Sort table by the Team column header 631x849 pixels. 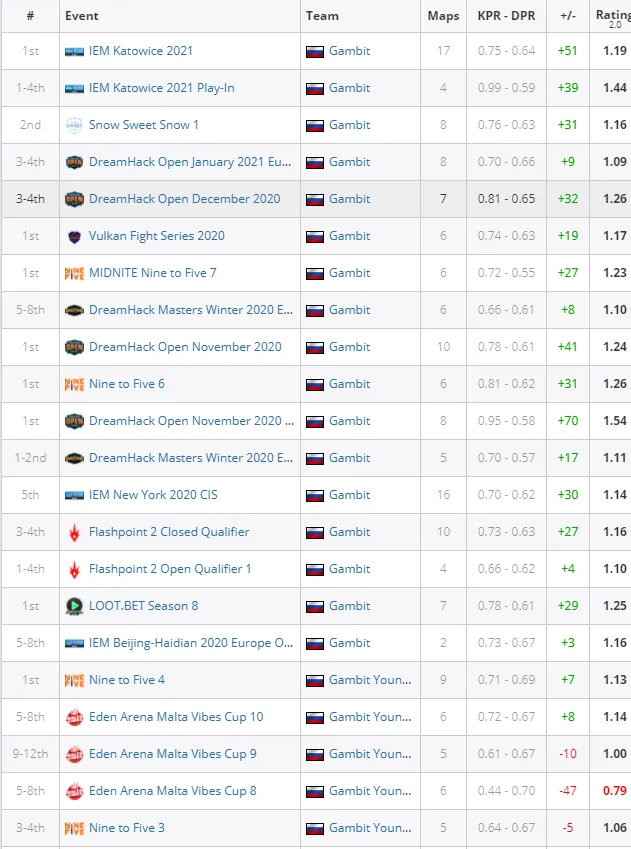pyautogui.click(x=322, y=16)
